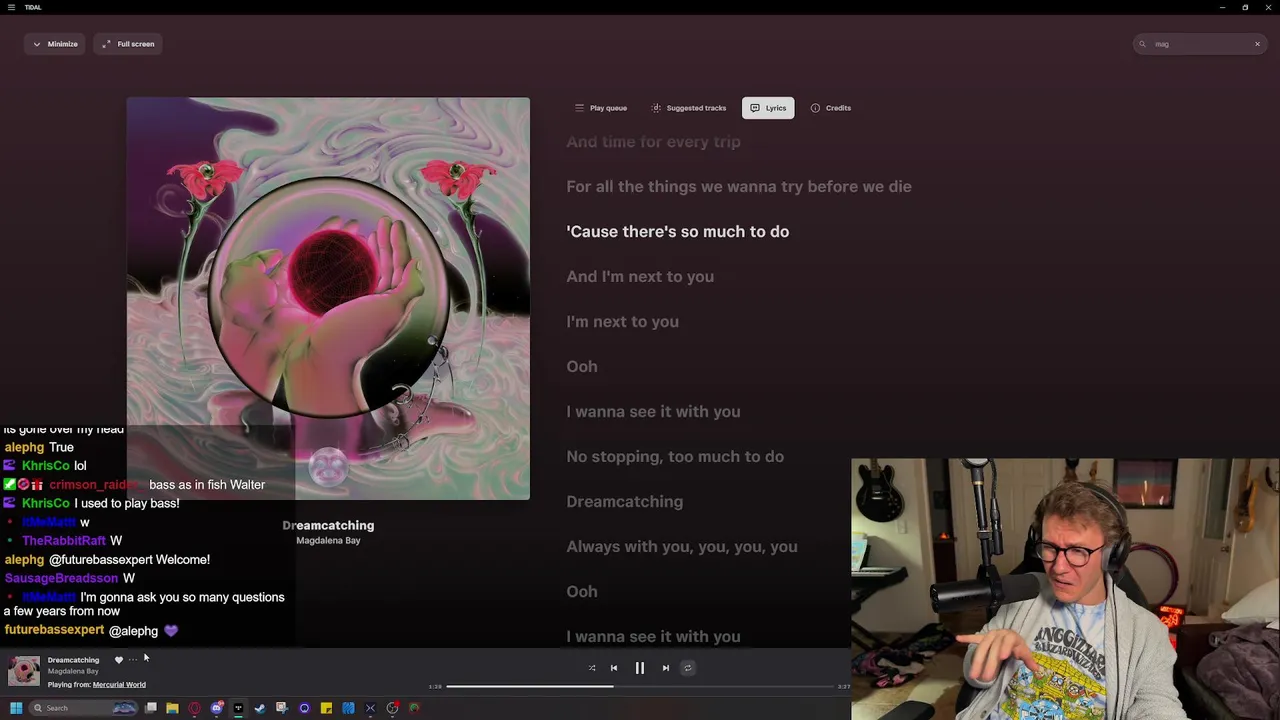
Task: Click the TIDAL taskbar icon
Action: click(x=238, y=708)
